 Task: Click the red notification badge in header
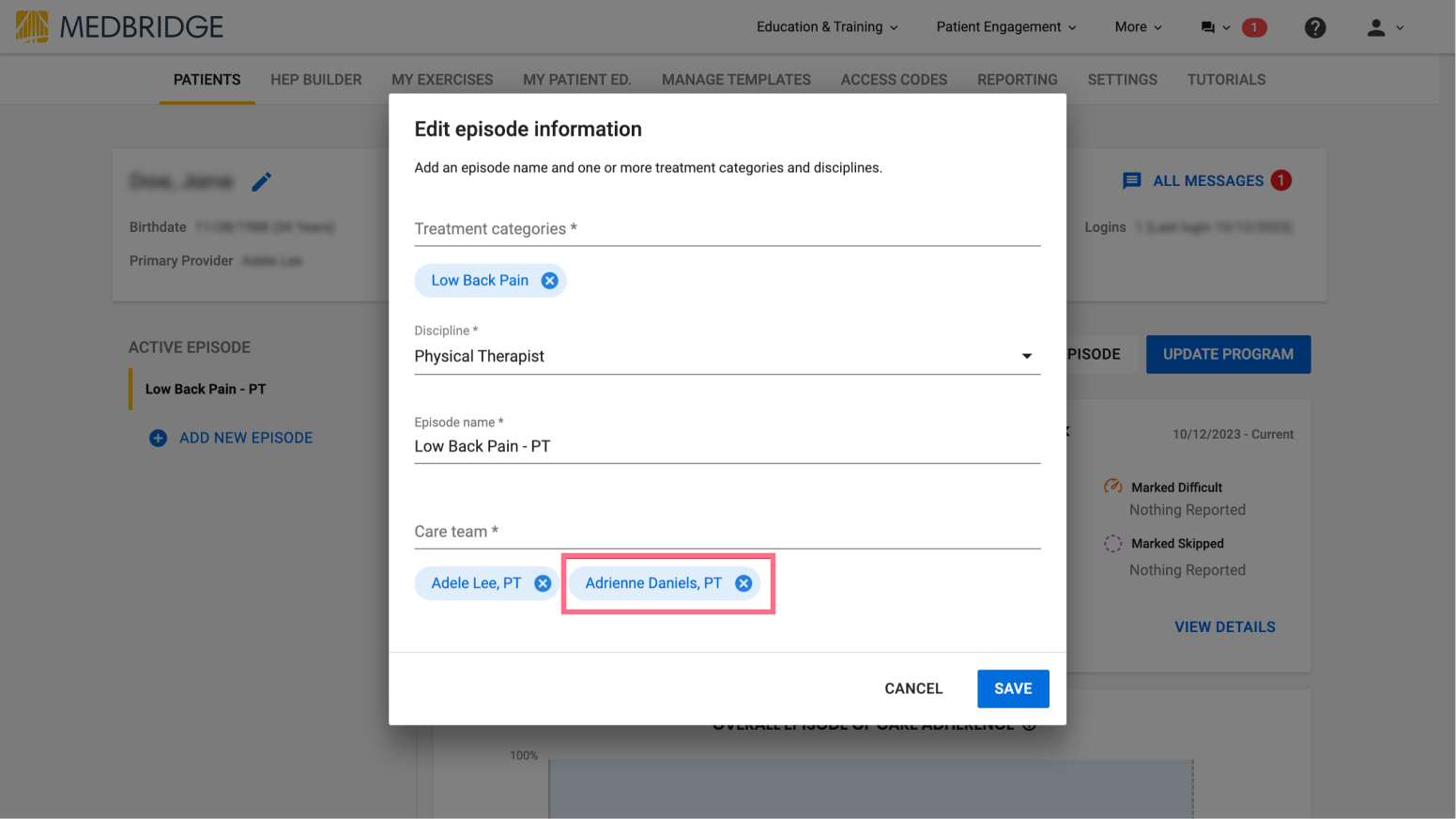tap(1253, 27)
